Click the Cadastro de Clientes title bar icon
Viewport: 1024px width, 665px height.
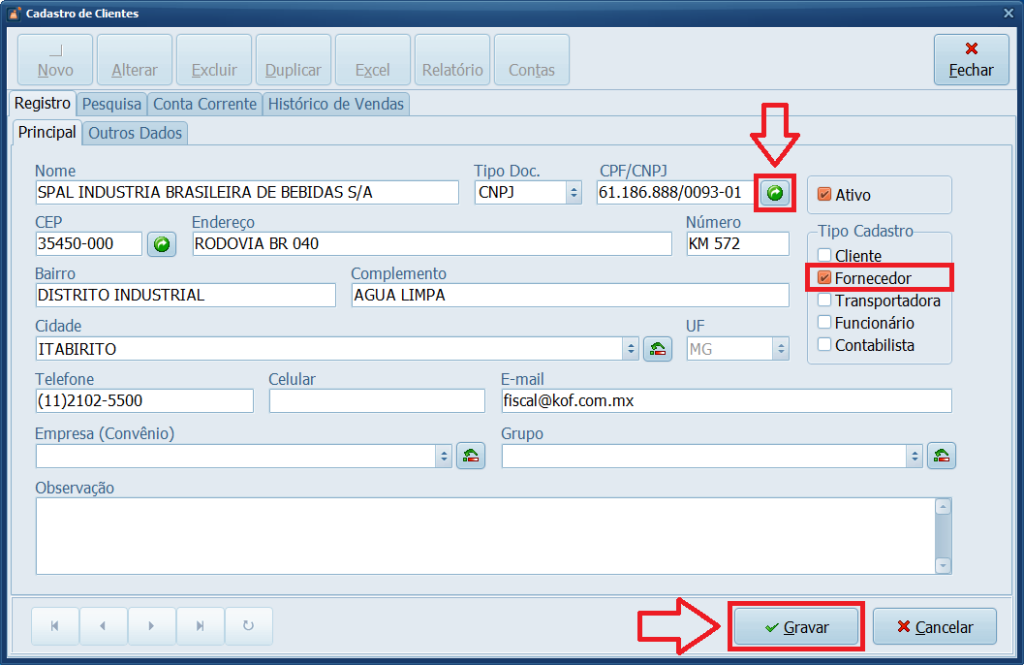pos(14,13)
